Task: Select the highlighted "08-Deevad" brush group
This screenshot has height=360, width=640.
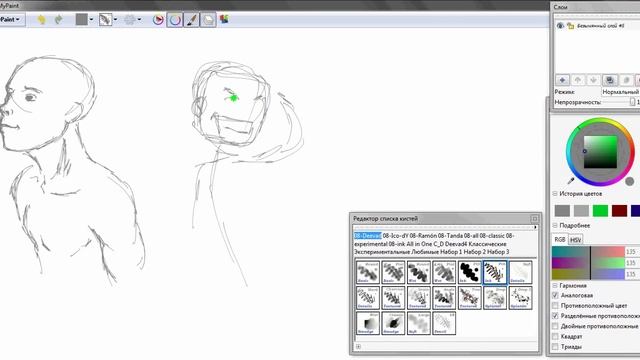Action: 367,236
